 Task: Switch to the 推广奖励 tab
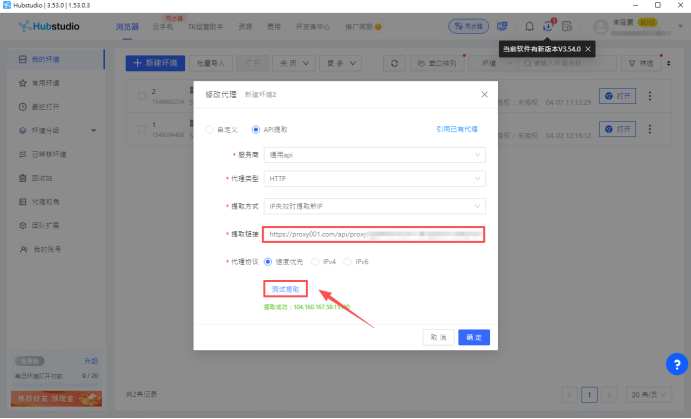click(x=363, y=27)
